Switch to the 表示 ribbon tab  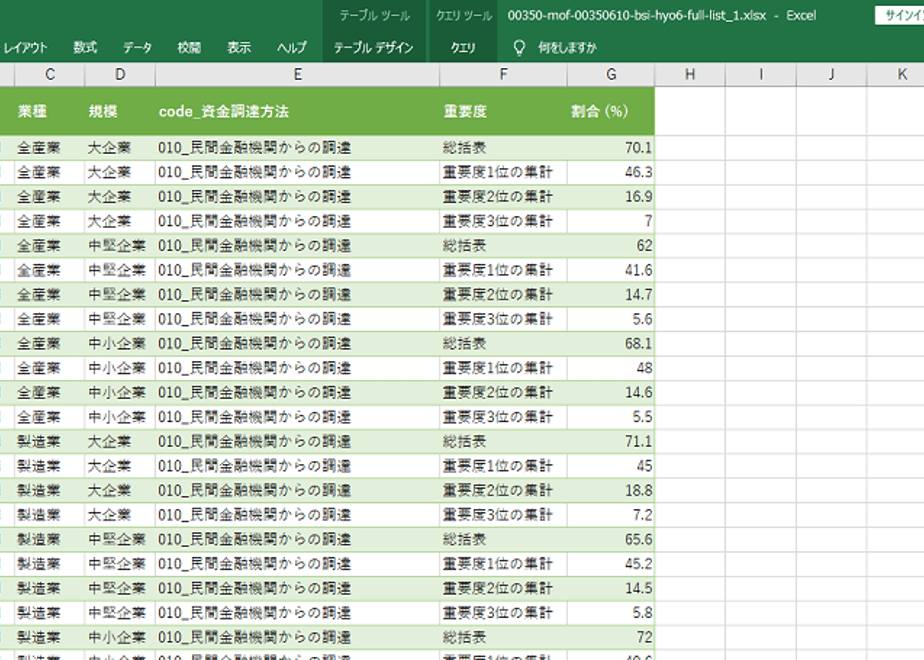point(239,48)
